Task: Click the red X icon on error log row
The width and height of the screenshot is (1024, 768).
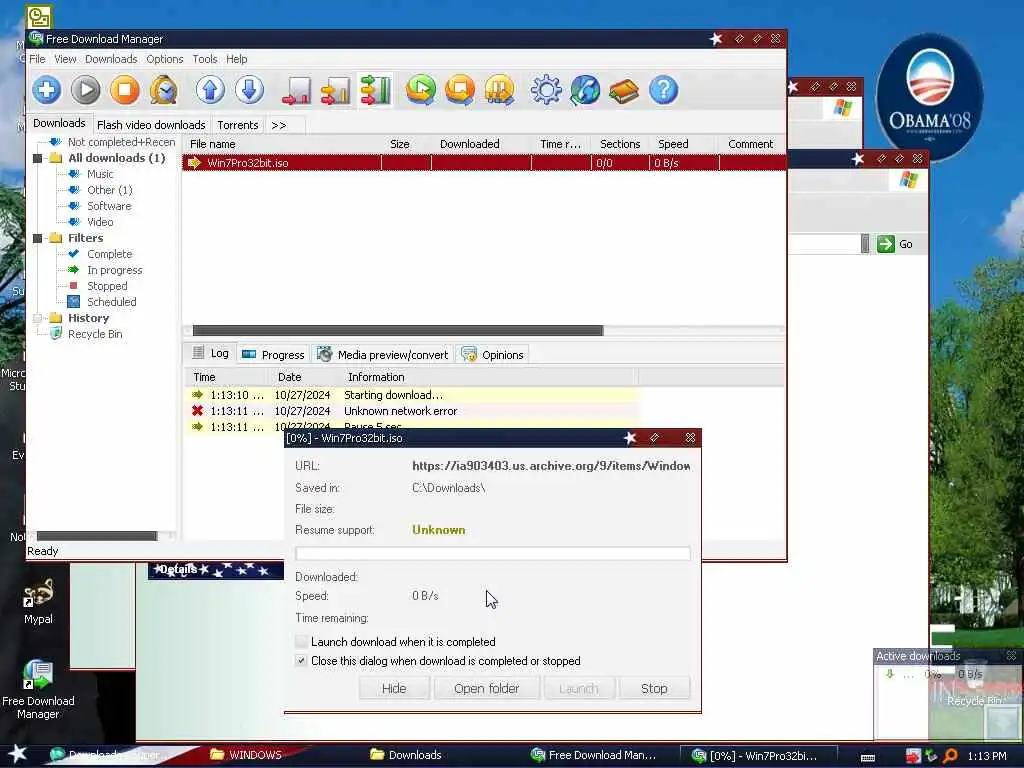Action: click(x=197, y=411)
